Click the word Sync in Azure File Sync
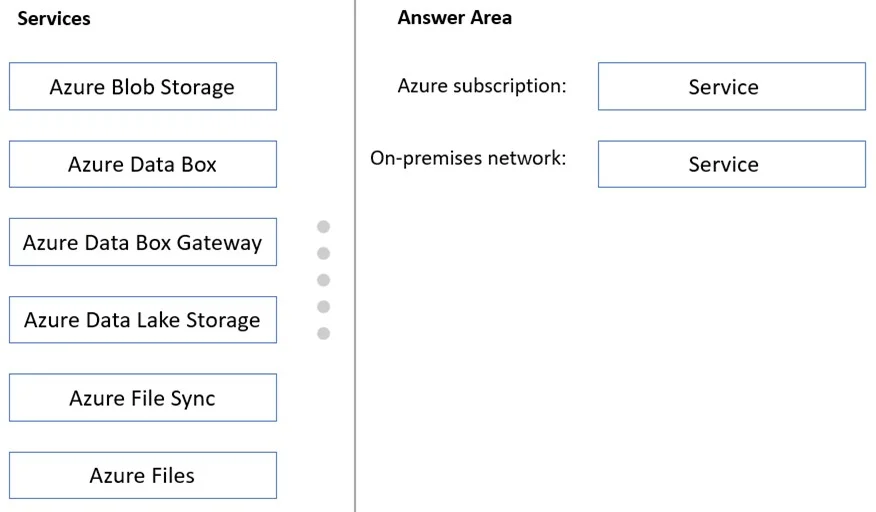Viewport: 876px width, 512px height. [193, 399]
